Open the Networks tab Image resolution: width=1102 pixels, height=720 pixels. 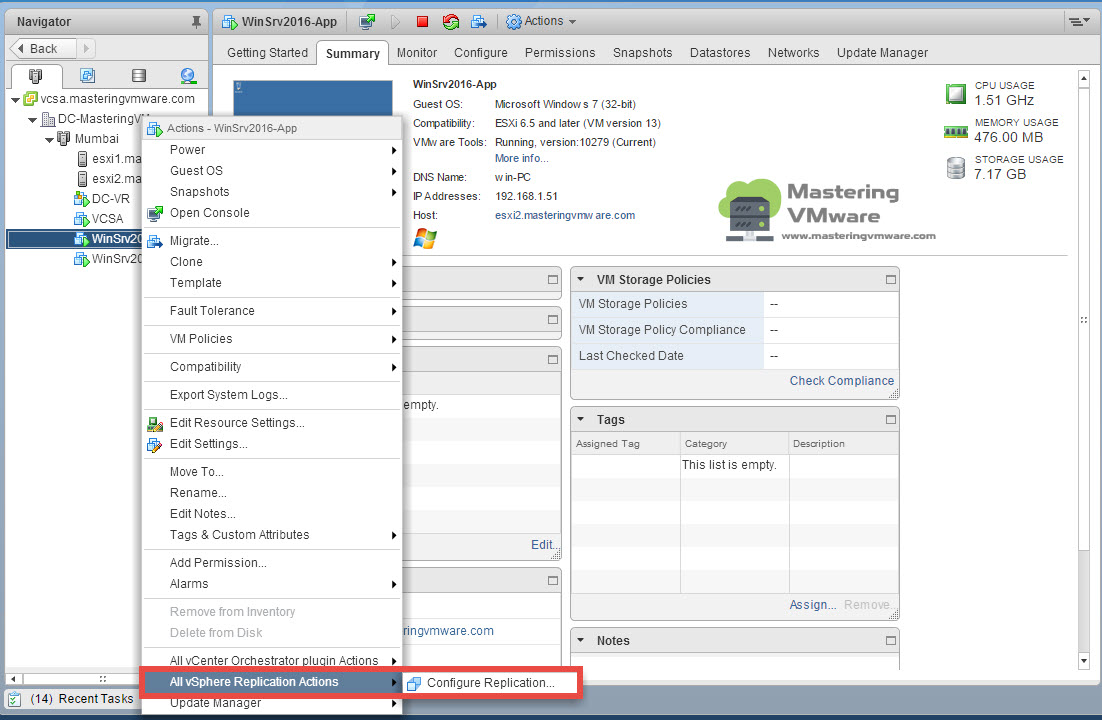(x=793, y=53)
